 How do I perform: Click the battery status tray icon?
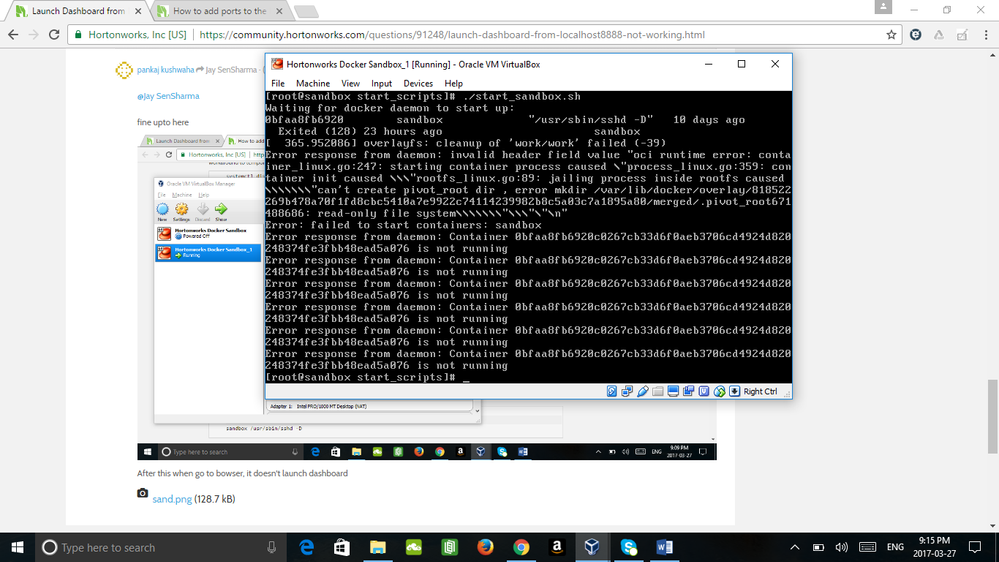pos(818,547)
